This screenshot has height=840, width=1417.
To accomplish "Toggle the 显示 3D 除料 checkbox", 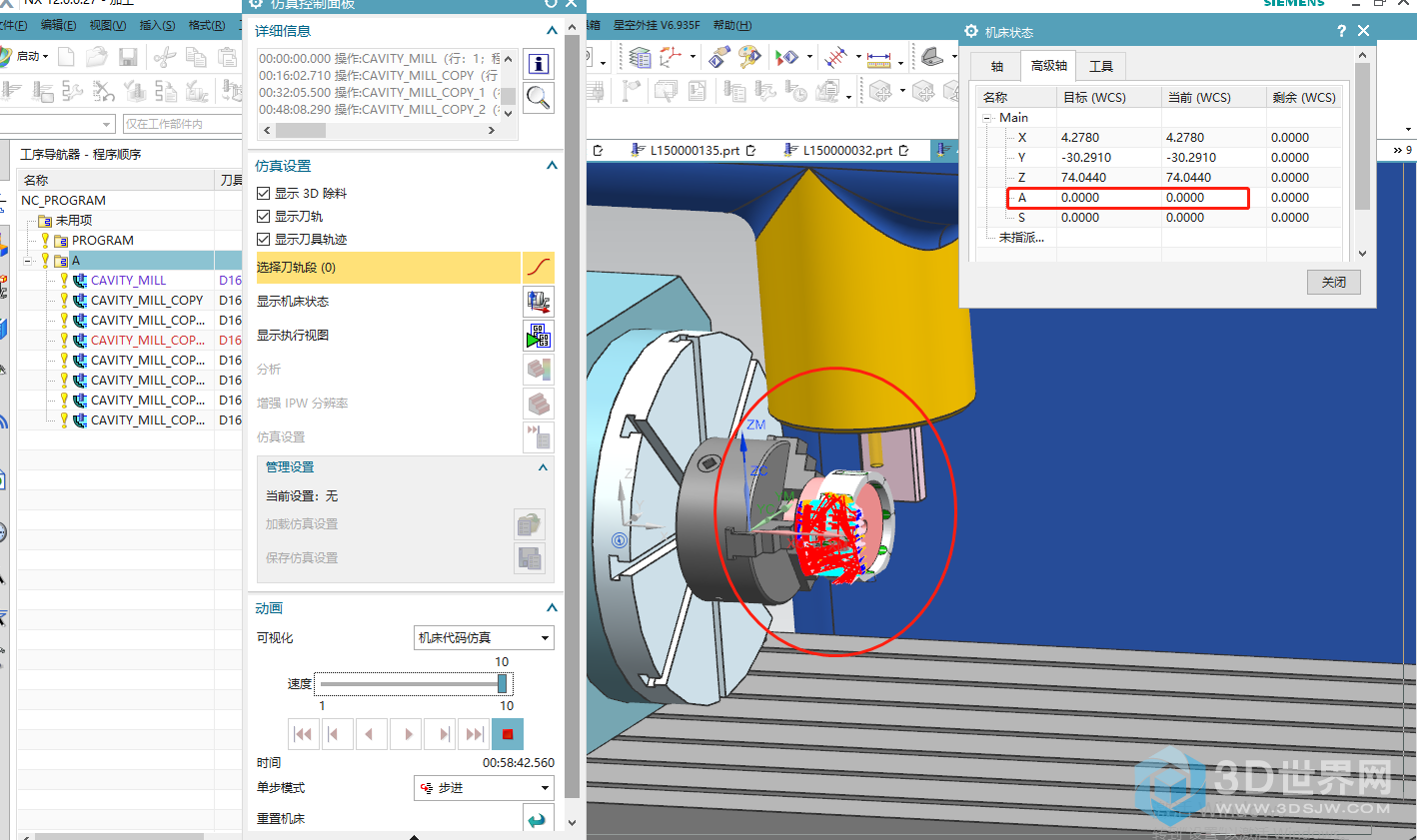I will click(264, 193).
